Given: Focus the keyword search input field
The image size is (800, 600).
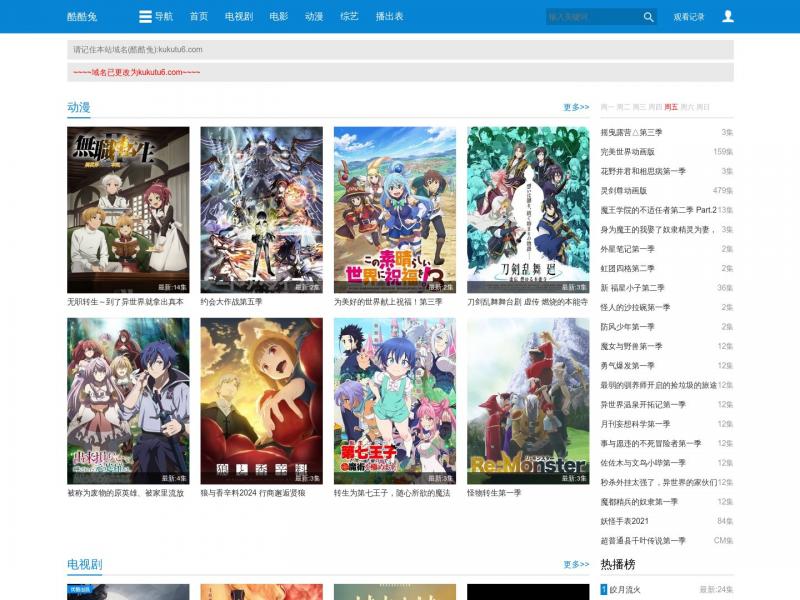Looking at the screenshot, I should pyautogui.click(x=593, y=17).
